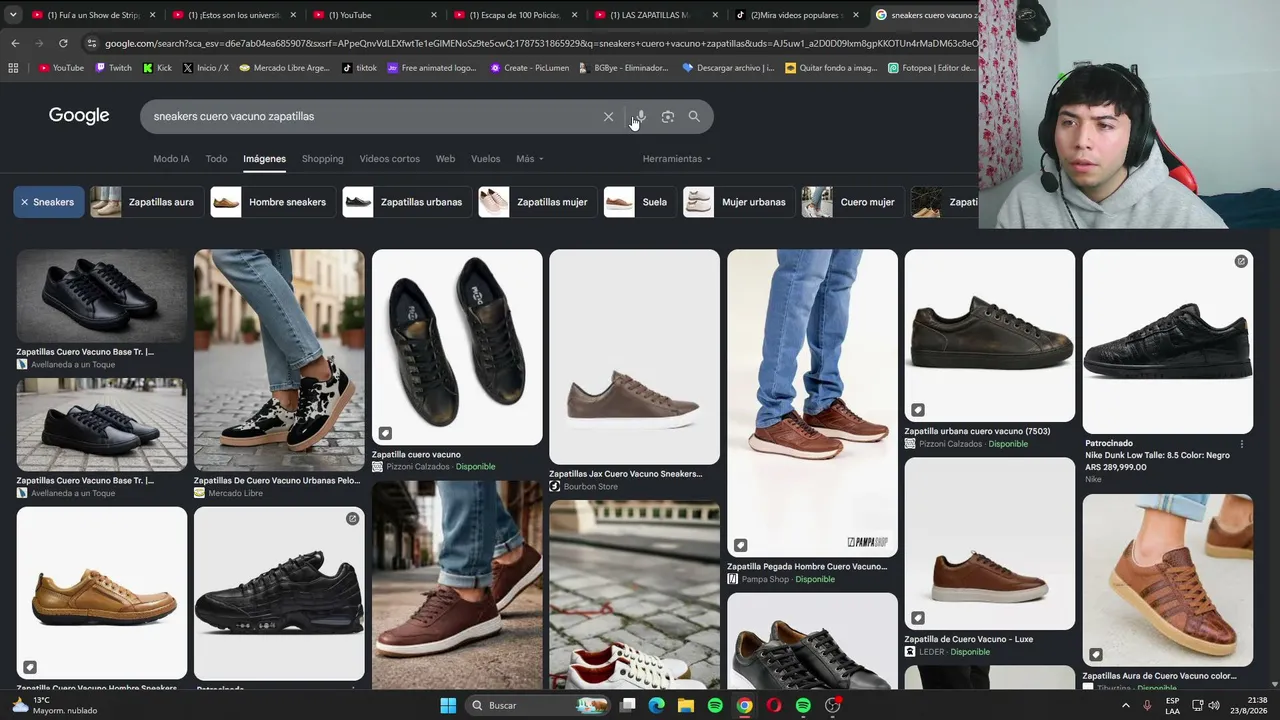
Task: Click Lens icon on Zapatilla urbana cuero vacuno (7503)
Action: click(x=918, y=410)
